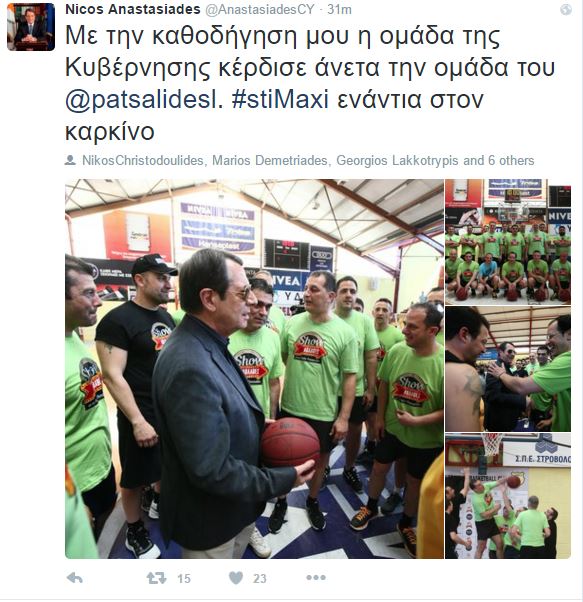Click the @patsalidesI mention link
The image size is (583, 602).
[x=144, y=100]
